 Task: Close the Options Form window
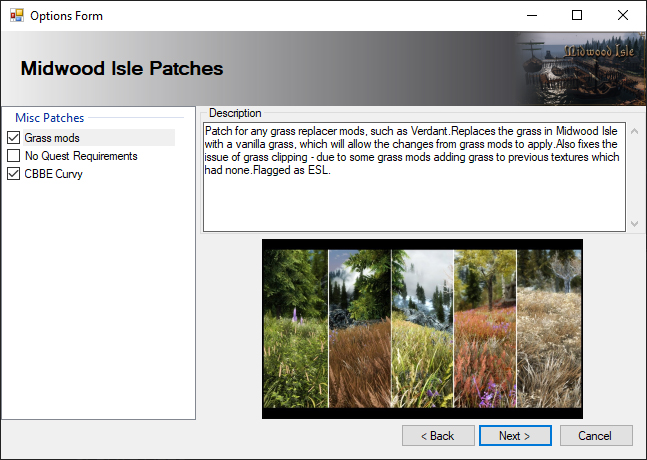click(x=623, y=16)
